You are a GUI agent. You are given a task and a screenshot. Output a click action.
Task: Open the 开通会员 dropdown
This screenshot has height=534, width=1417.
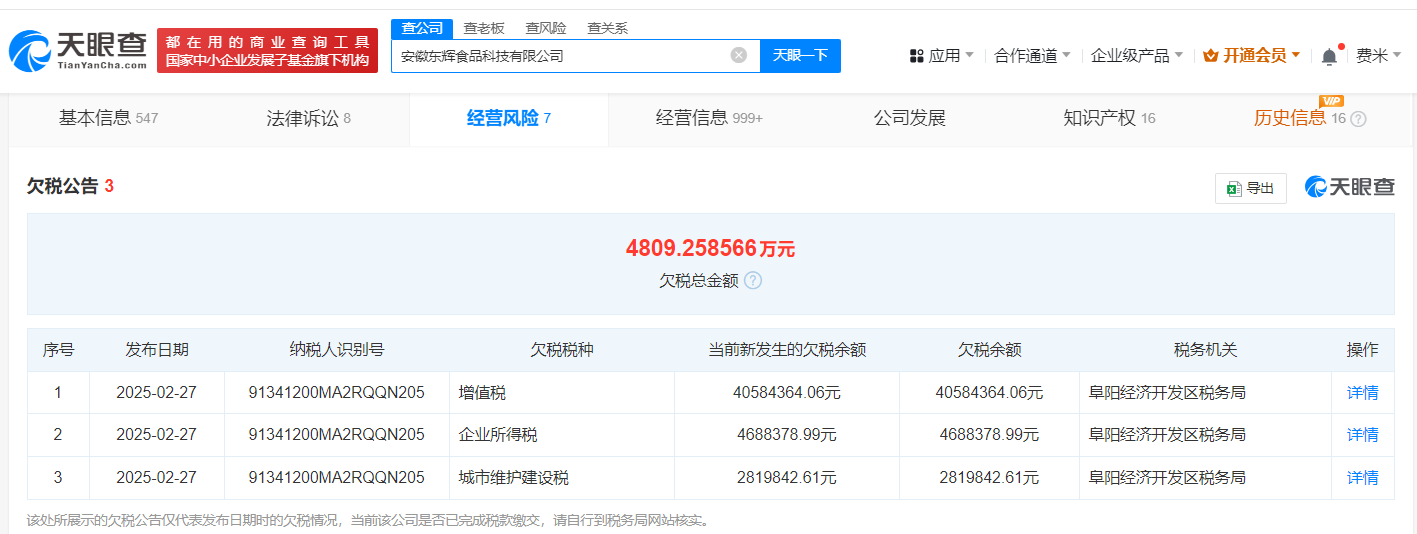(1252, 56)
